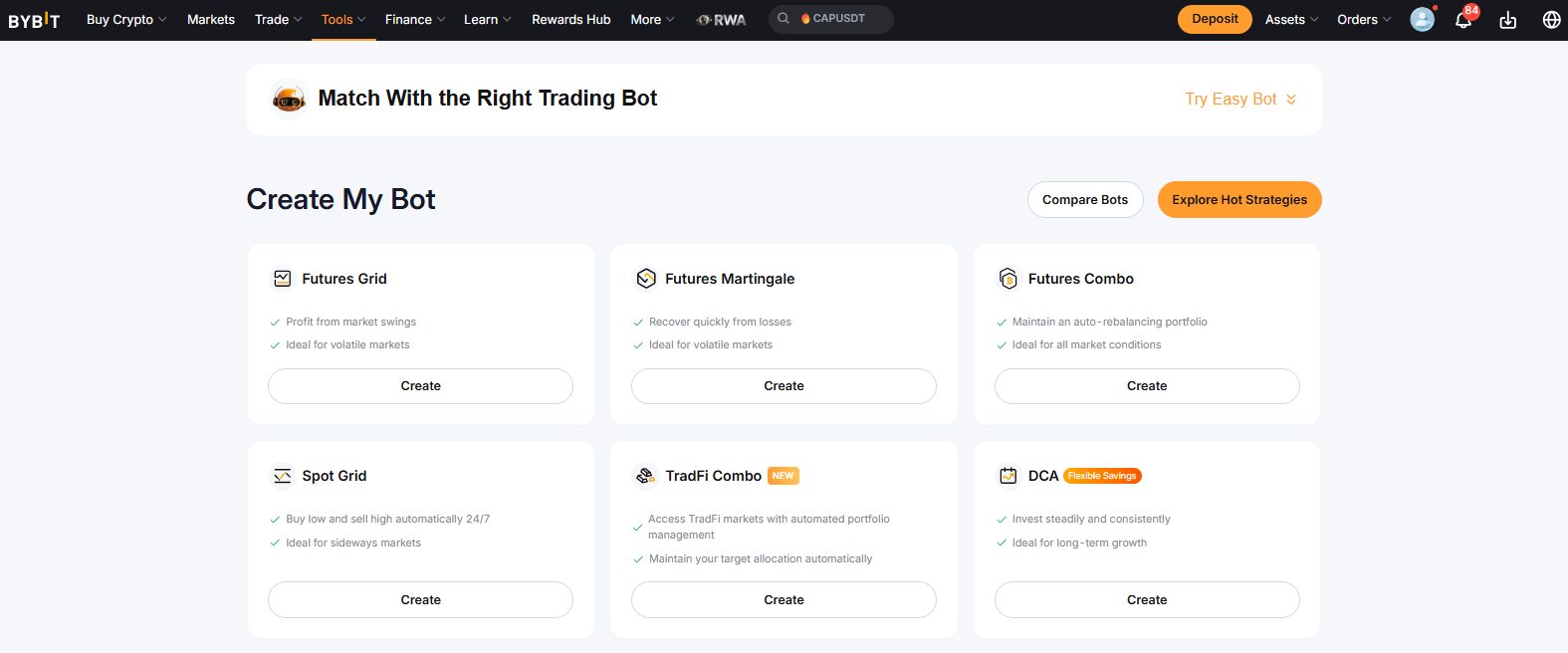
Task: Click the Flexible Savings badge
Action: pyautogui.click(x=1102, y=476)
